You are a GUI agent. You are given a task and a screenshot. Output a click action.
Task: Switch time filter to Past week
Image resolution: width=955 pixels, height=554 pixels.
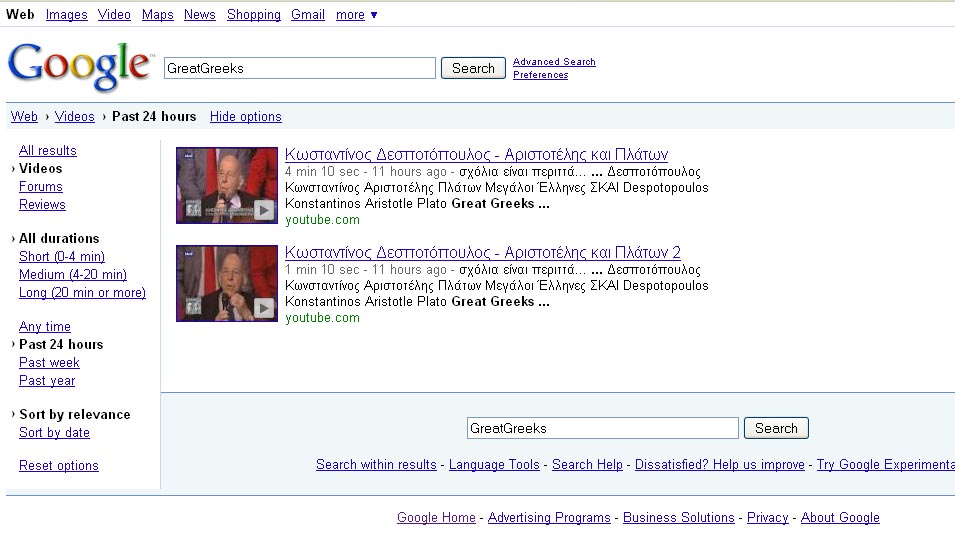point(49,363)
